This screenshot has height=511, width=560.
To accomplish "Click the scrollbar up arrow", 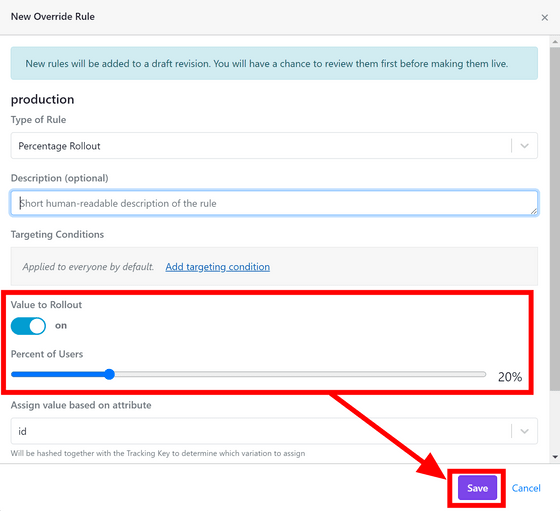I will [x=555, y=41].
